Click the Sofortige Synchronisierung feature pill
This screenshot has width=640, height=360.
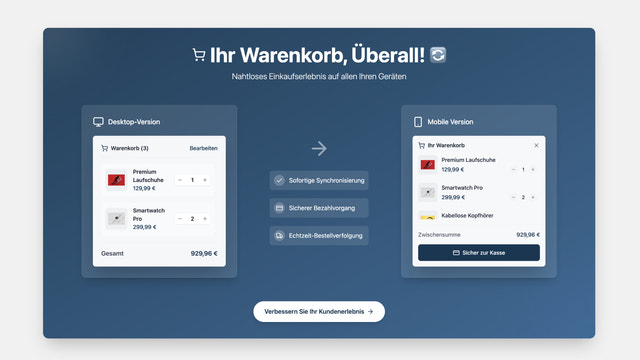pyautogui.click(x=319, y=180)
